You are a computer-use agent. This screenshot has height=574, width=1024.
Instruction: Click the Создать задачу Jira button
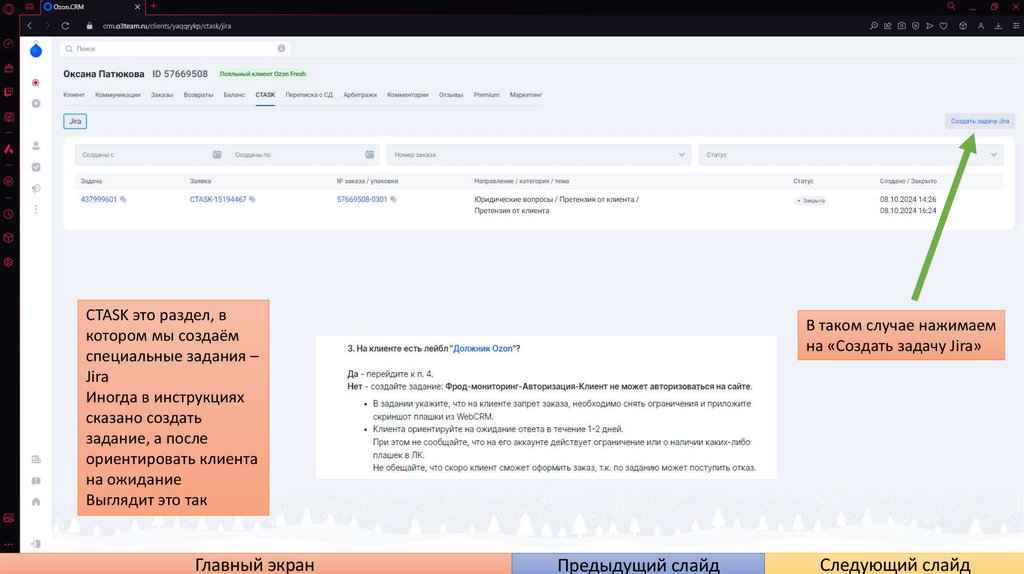[980, 121]
